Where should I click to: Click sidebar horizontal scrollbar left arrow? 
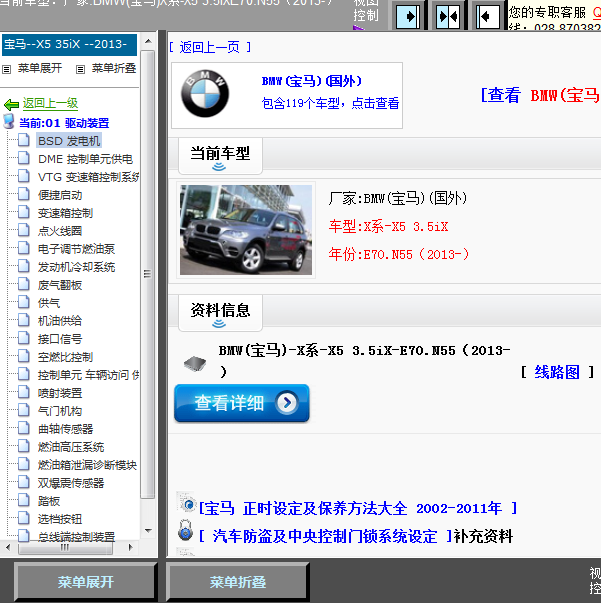8,547
